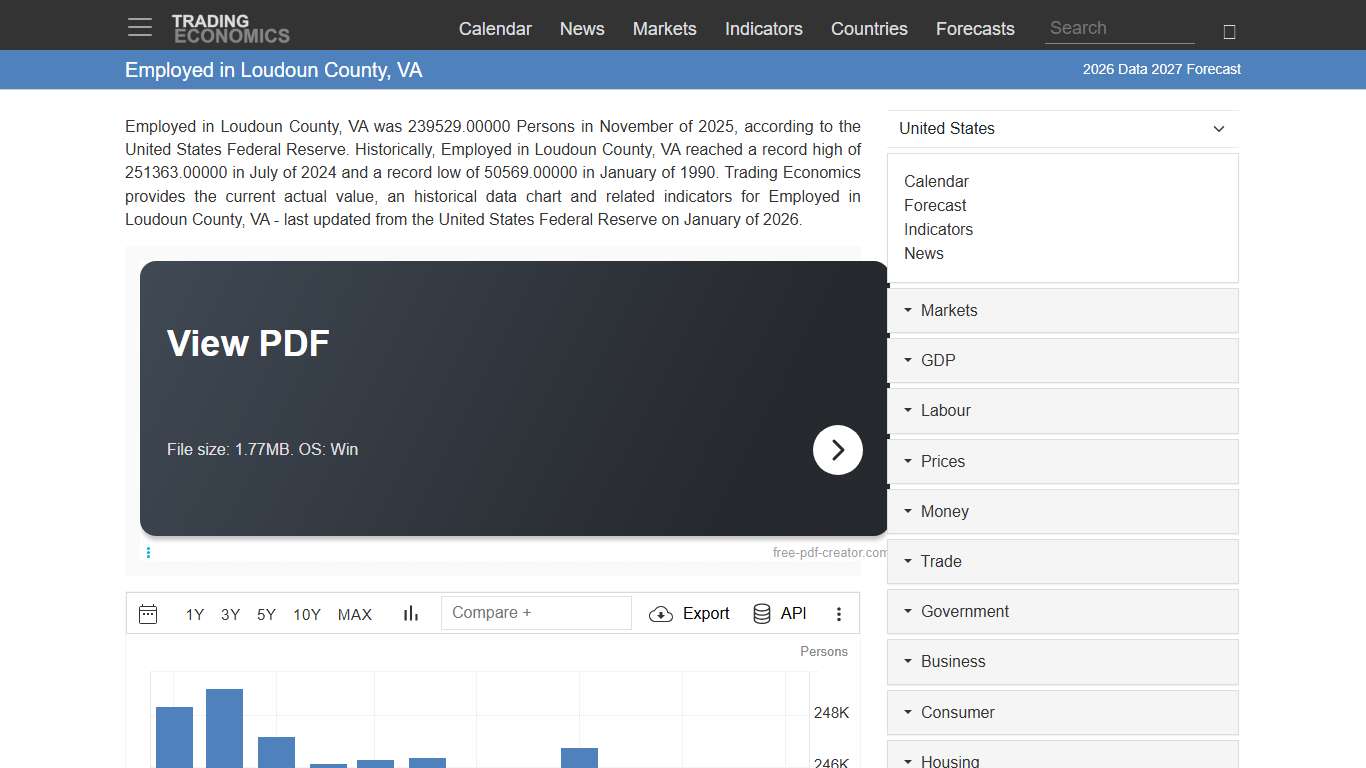Click the Forecast link in sidebar

click(x=935, y=206)
